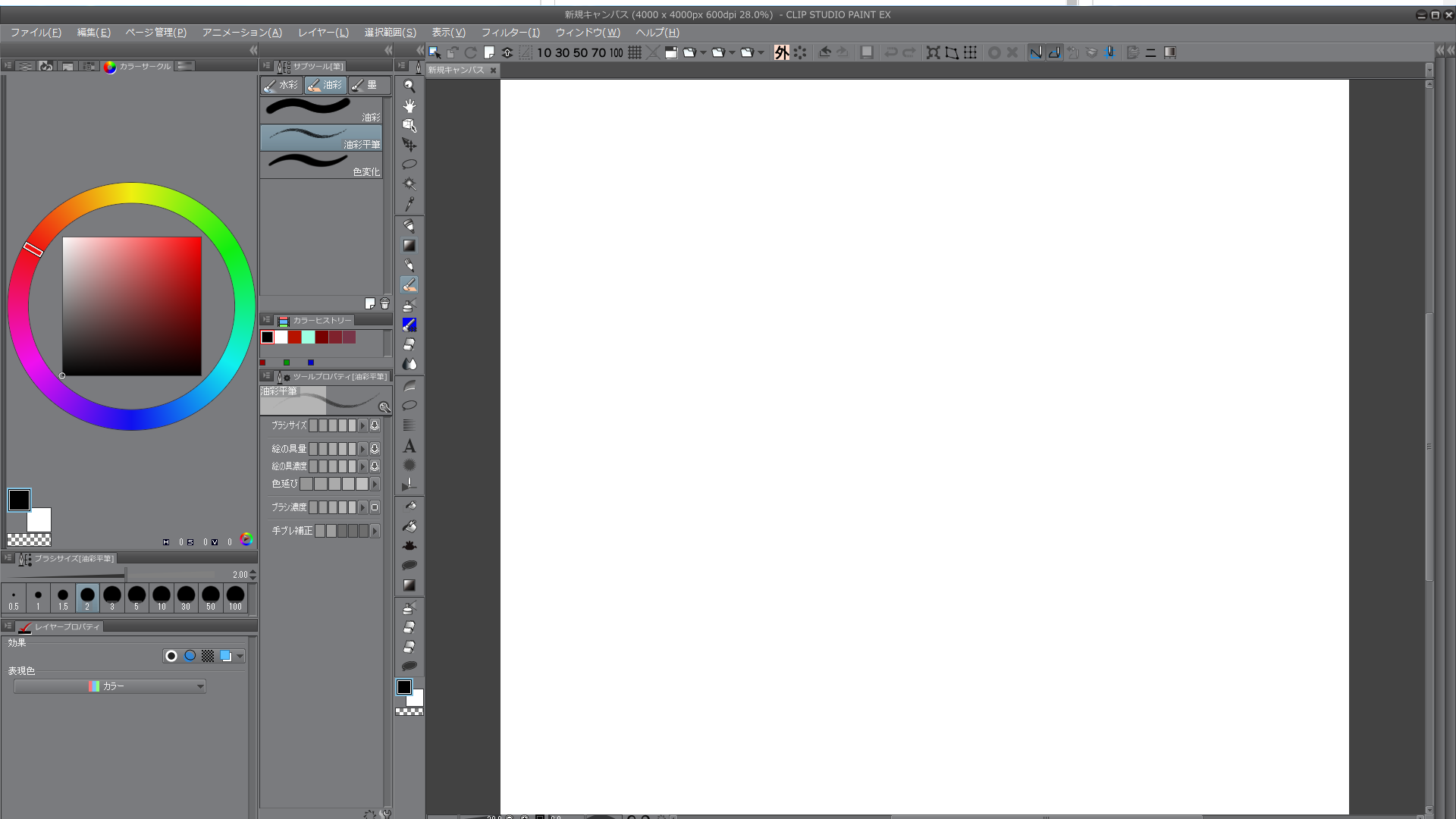1456x819 pixels.
Task: Select the Auto select magic wand tool
Action: pyautogui.click(x=409, y=184)
